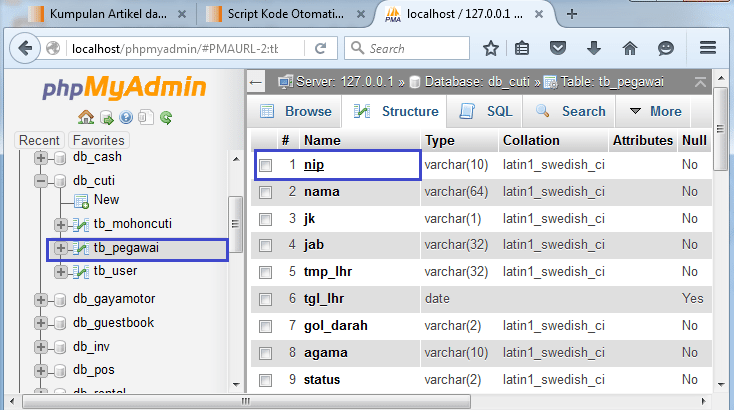Check the box for nama column

pyautogui.click(x=265, y=192)
